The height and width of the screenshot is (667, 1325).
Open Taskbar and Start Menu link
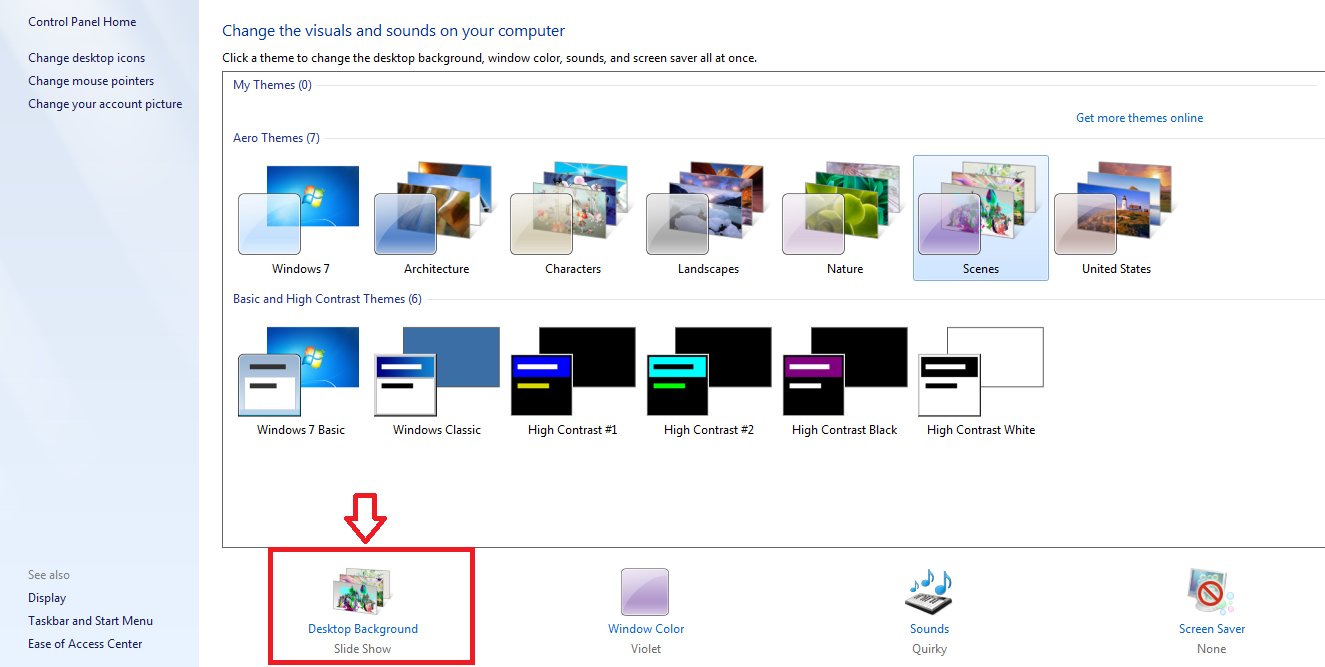90,621
